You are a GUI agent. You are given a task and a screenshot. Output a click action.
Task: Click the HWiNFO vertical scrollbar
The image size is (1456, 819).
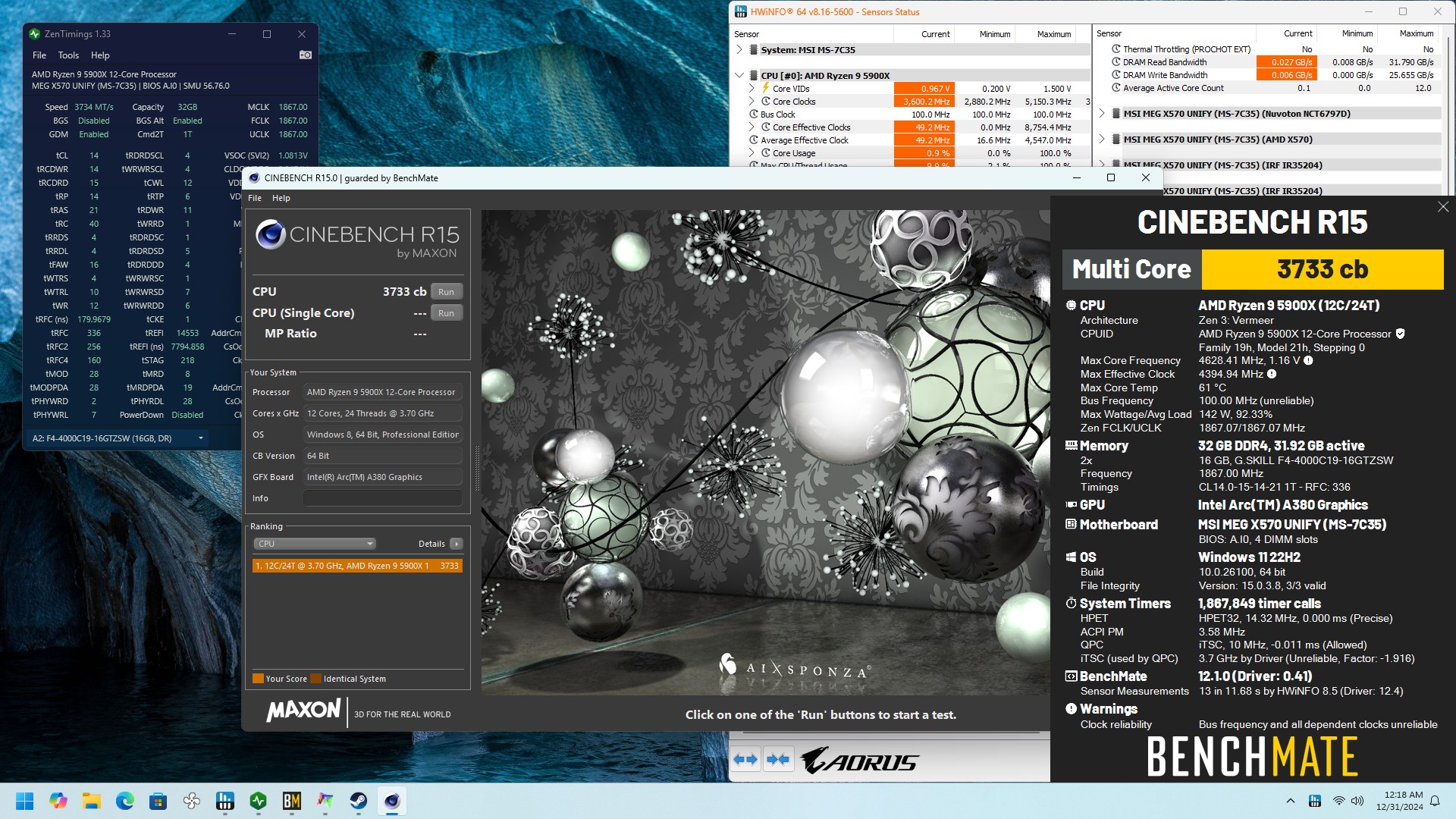[x=1447, y=114]
